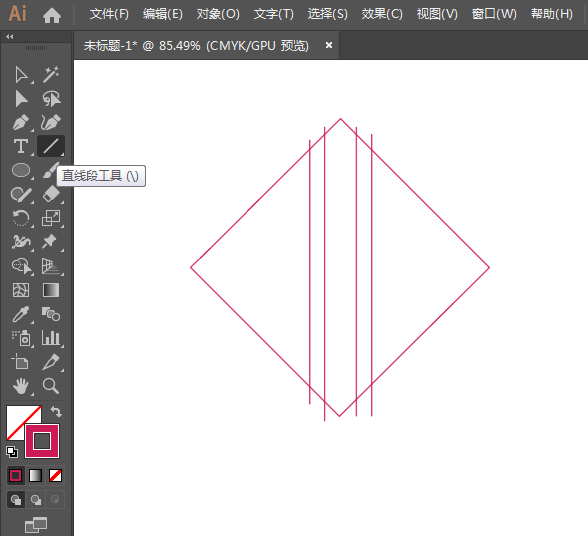Open the 帮助(H) menu
Screen dimensions: 588x536
click(x=552, y=14)
